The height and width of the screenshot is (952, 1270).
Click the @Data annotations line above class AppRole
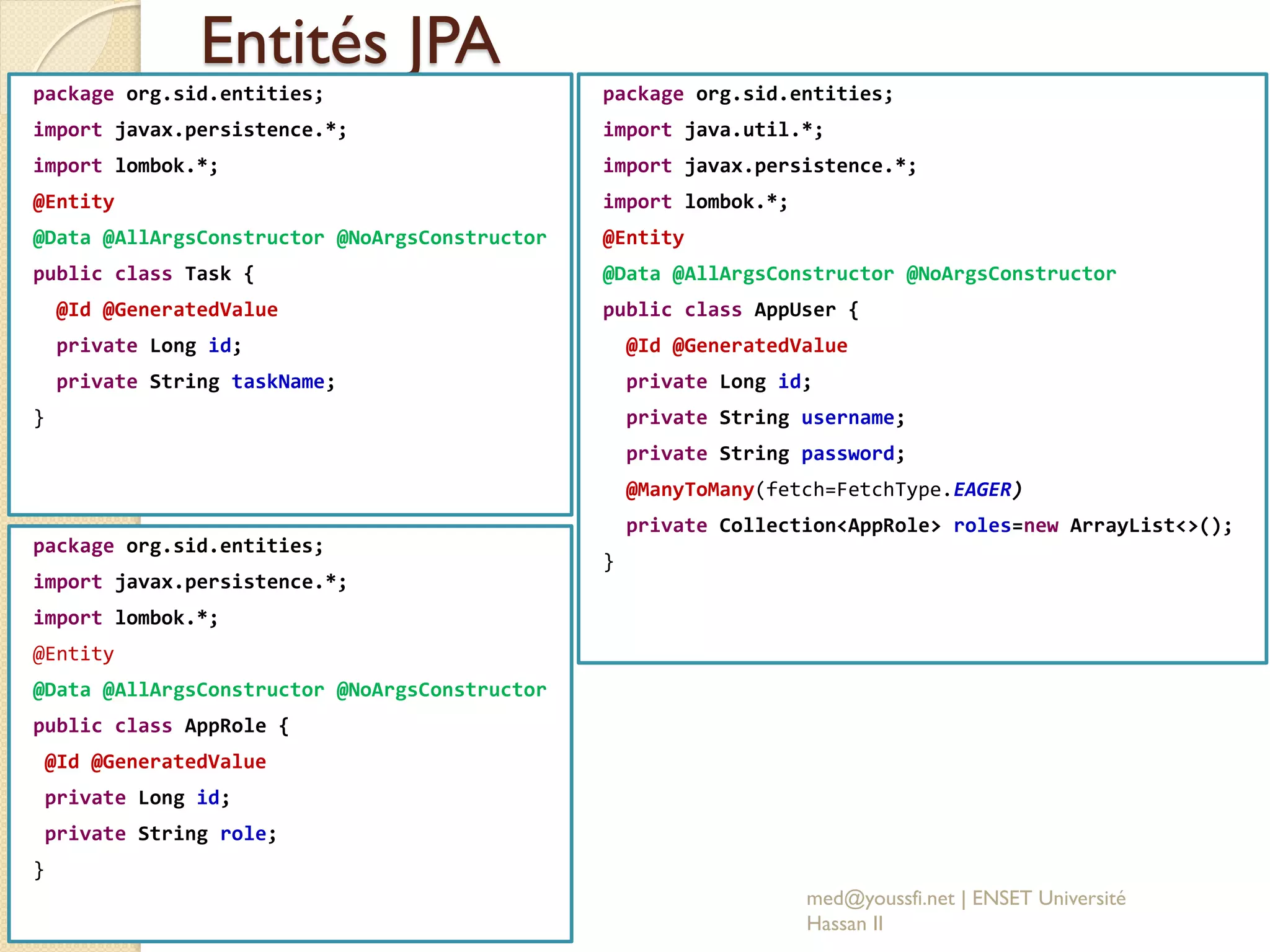290,690
